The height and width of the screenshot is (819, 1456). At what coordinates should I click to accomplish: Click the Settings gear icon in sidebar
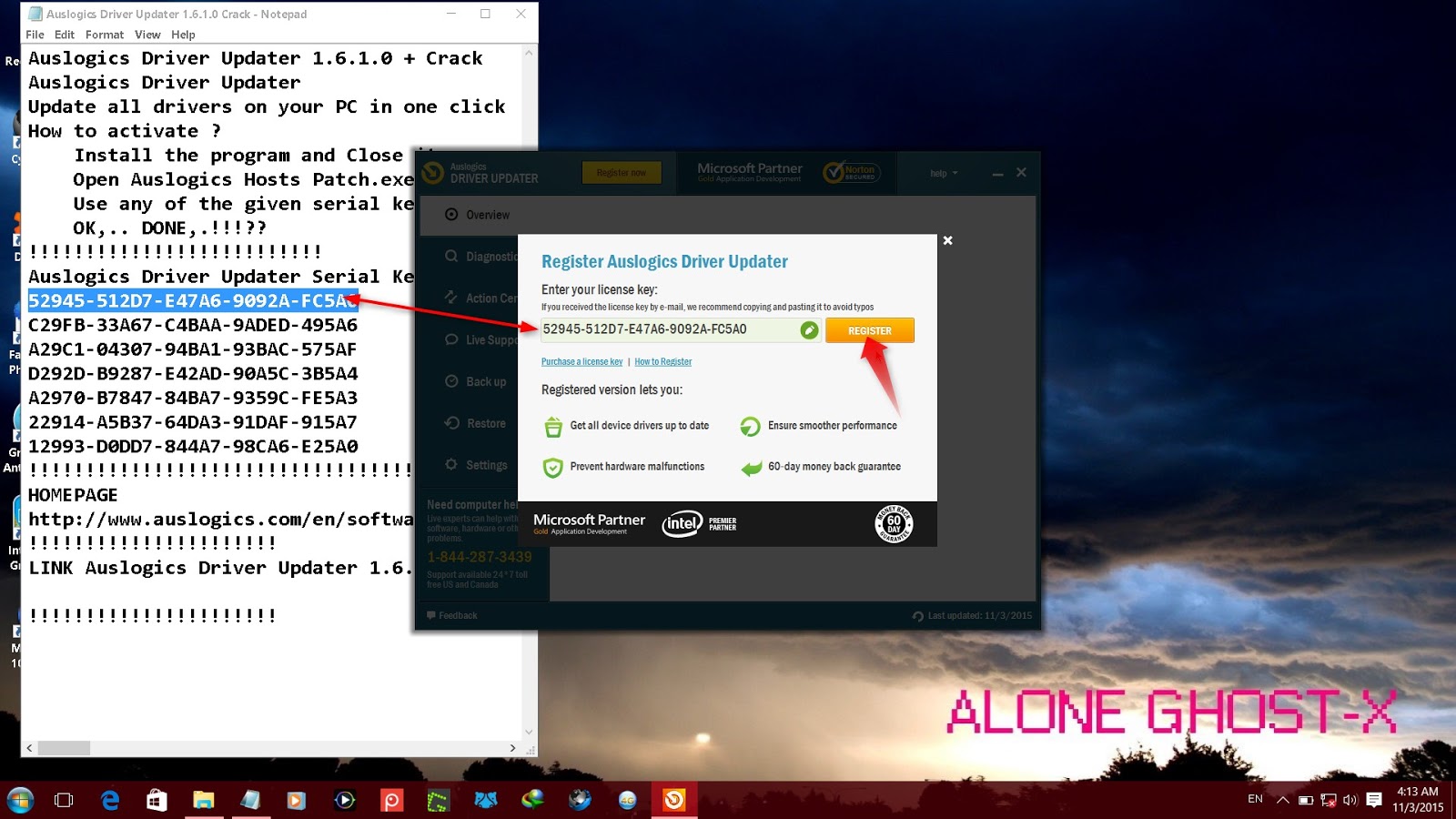pos(451,465)
